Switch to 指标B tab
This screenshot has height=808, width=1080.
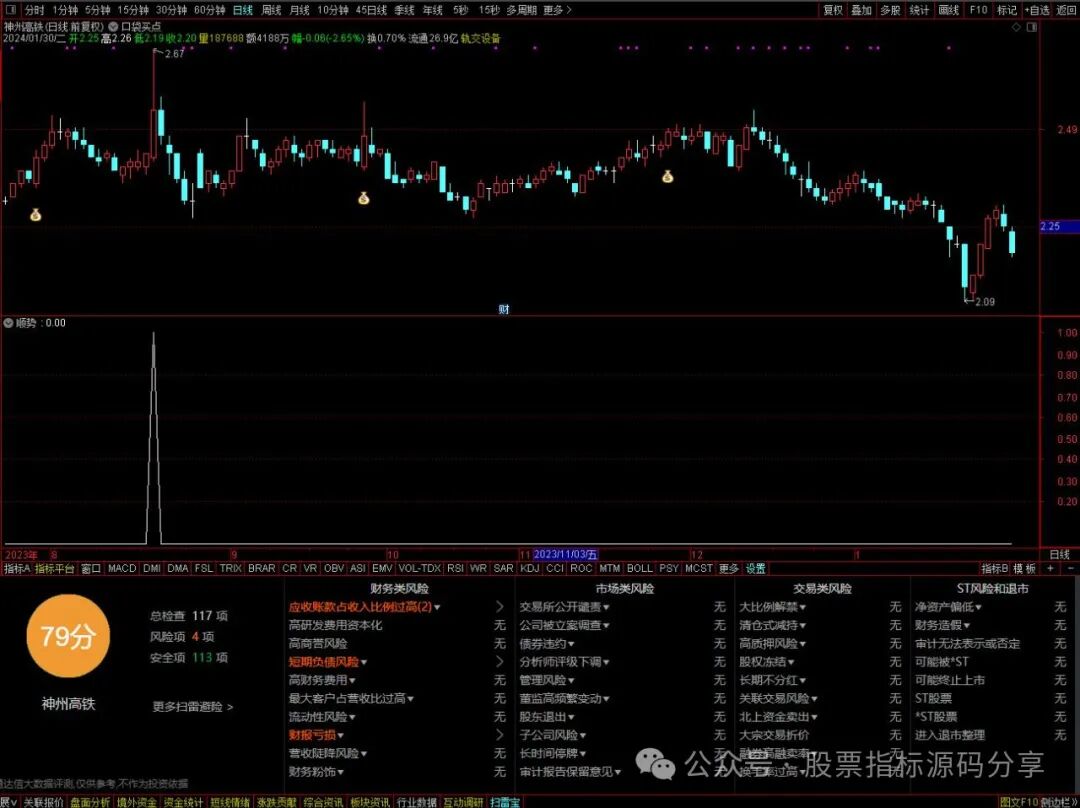995,568
